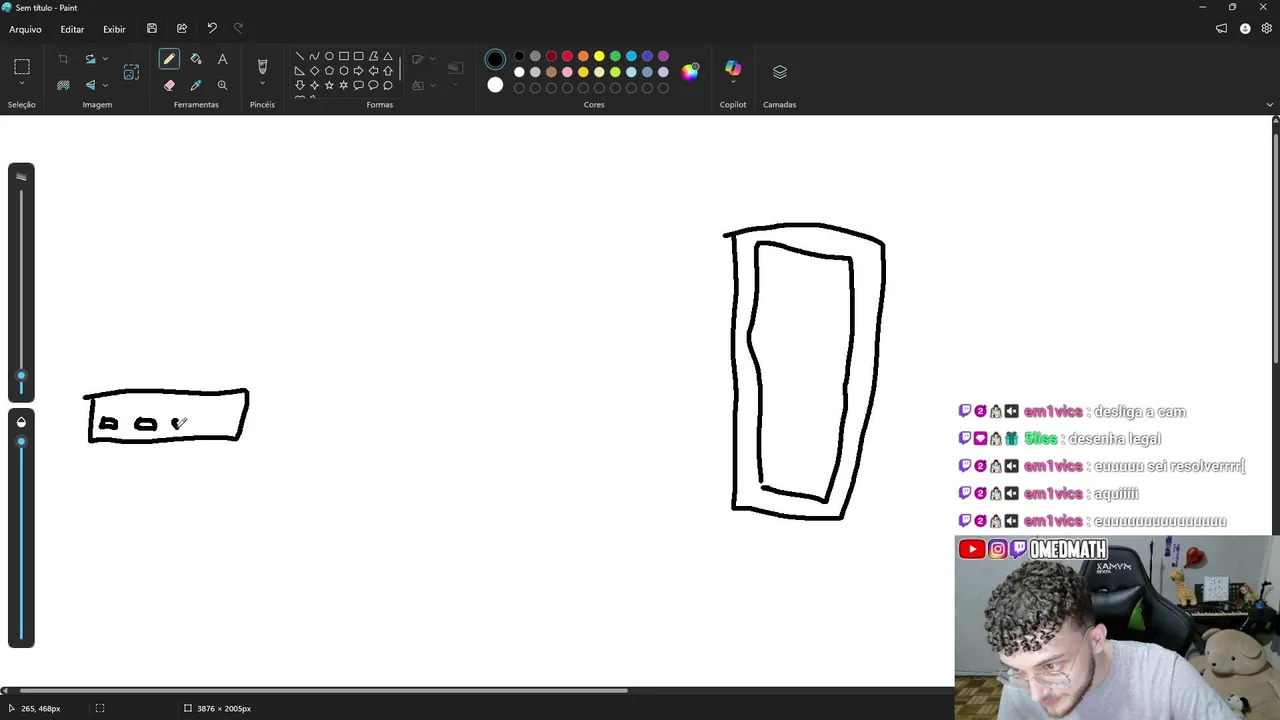Pick the pink color swatch
The image size is (1280, 720).
567,72
